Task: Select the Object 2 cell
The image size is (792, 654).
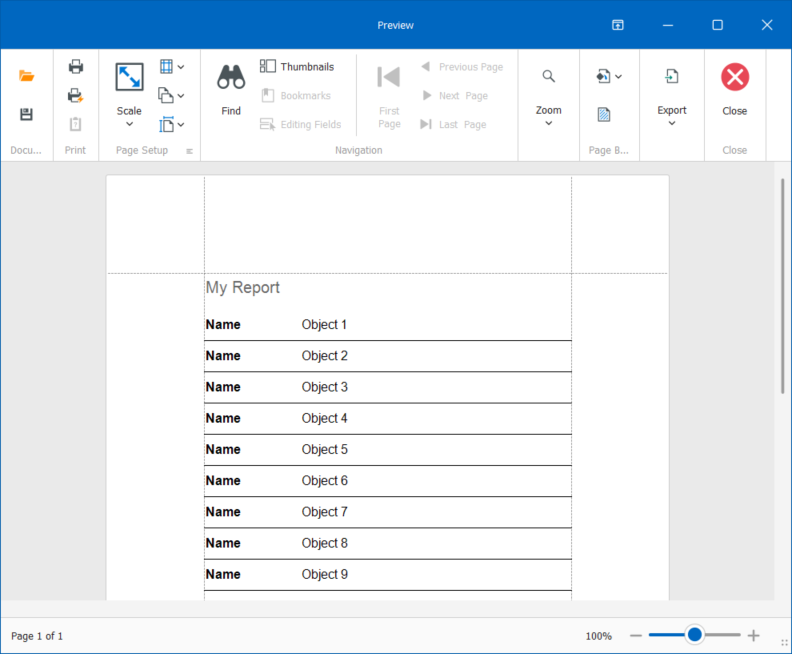Action: [x=325, y=356]
